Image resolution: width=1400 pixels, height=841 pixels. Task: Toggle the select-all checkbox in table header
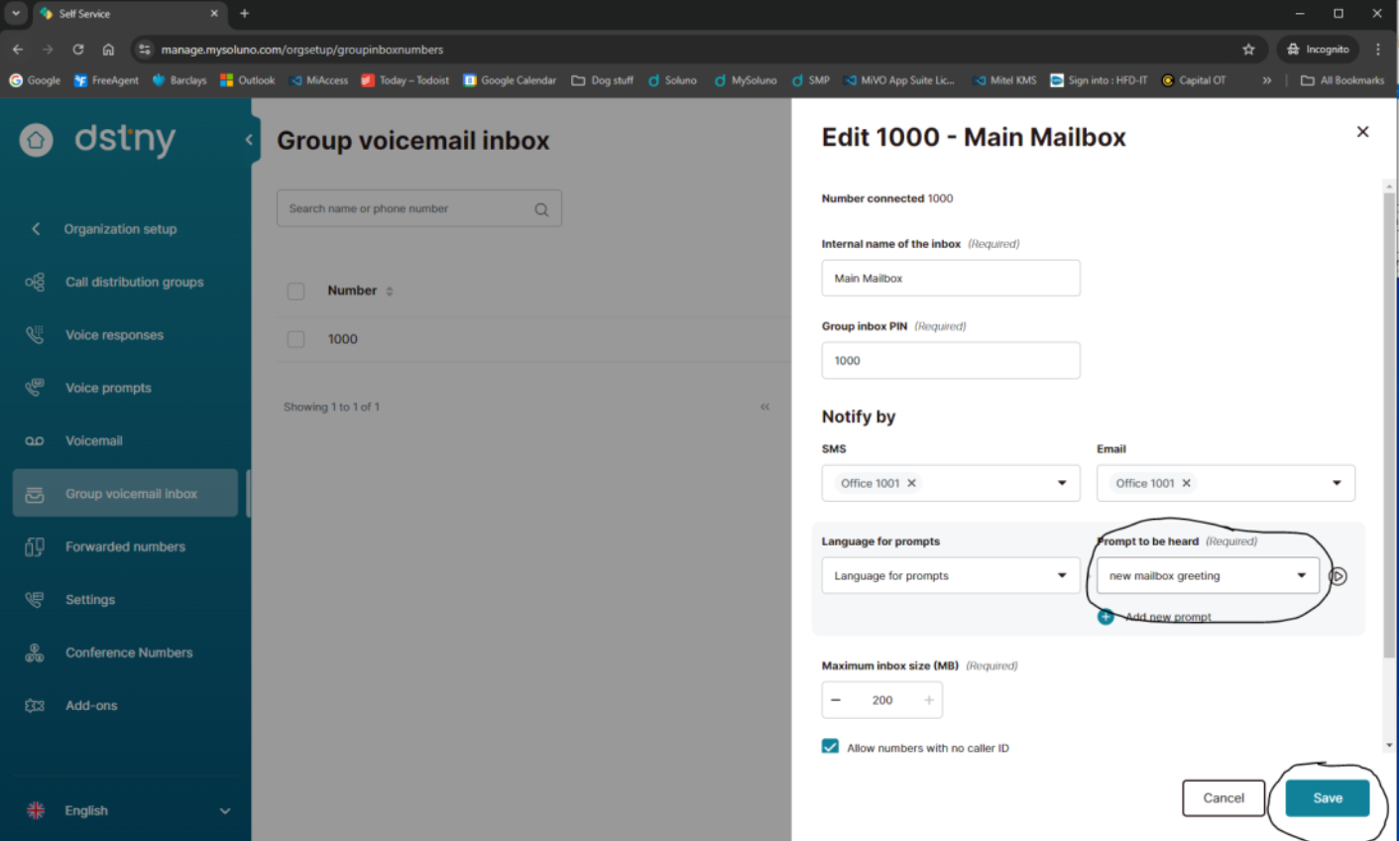pyautogui.click(x=295, y=291)
